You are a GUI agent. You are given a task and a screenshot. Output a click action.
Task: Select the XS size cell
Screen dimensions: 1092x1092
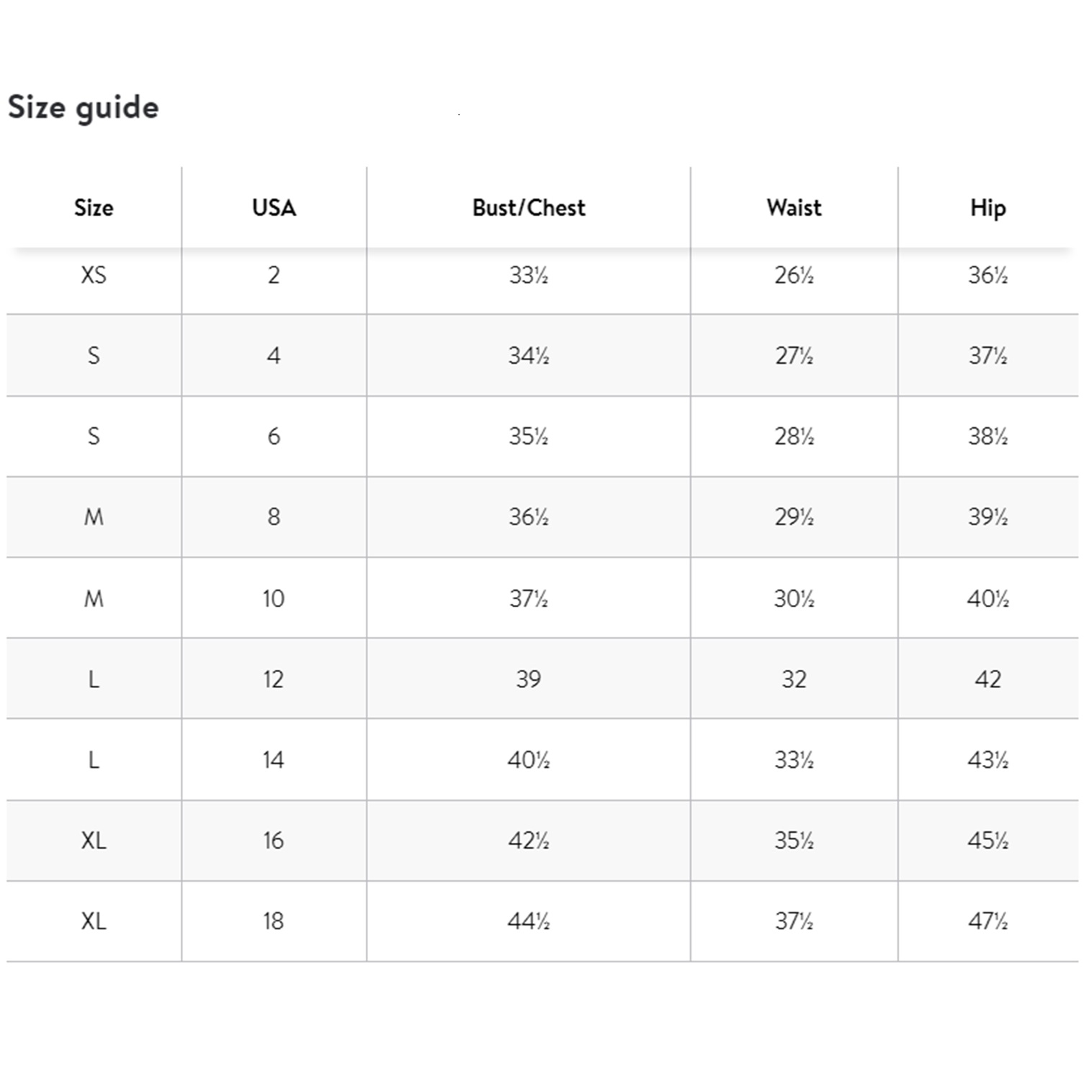click(94, 275)
